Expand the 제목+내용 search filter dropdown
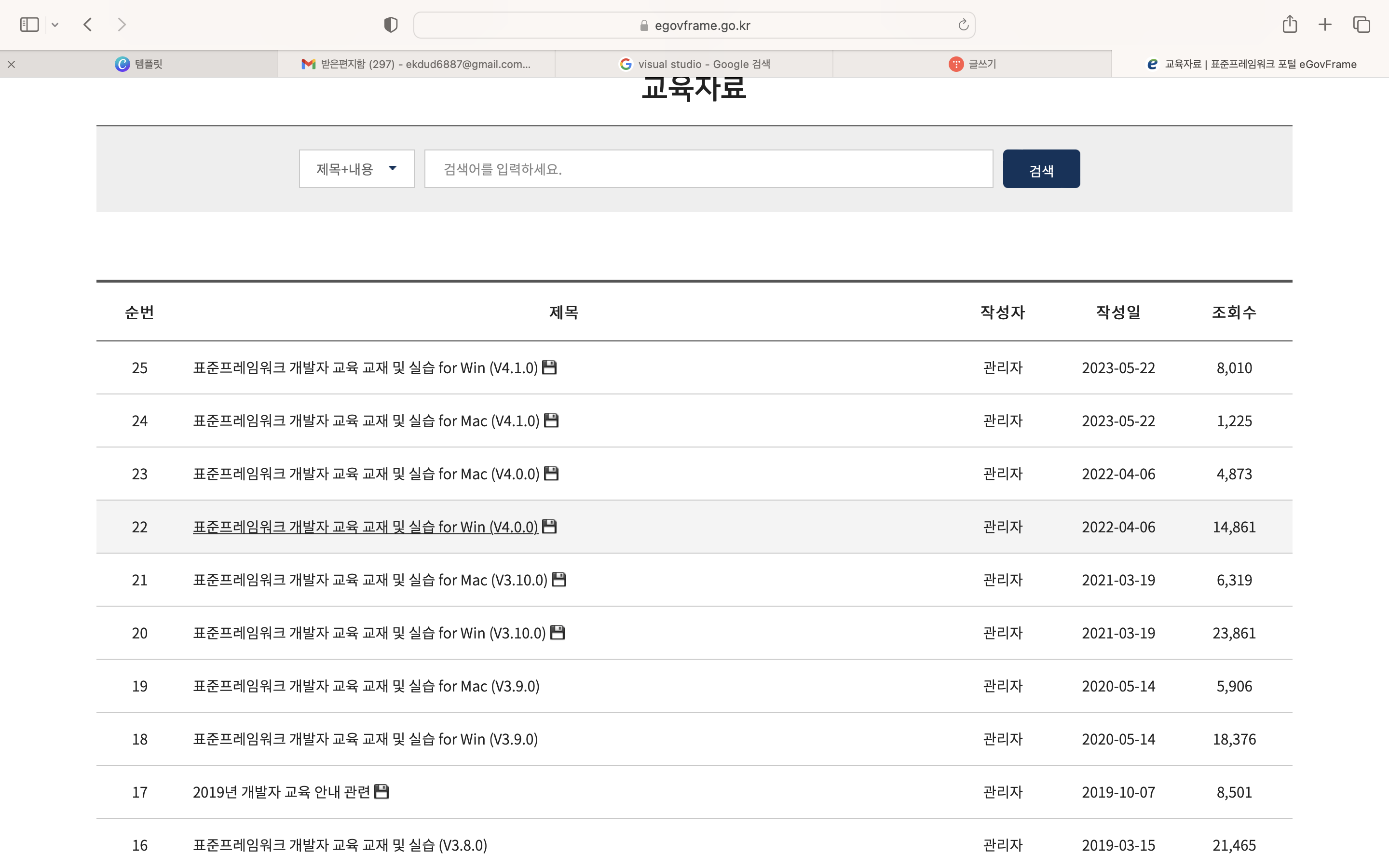Image resolution: width=1389 pixels, height=868 pixels. coord(356,169)
